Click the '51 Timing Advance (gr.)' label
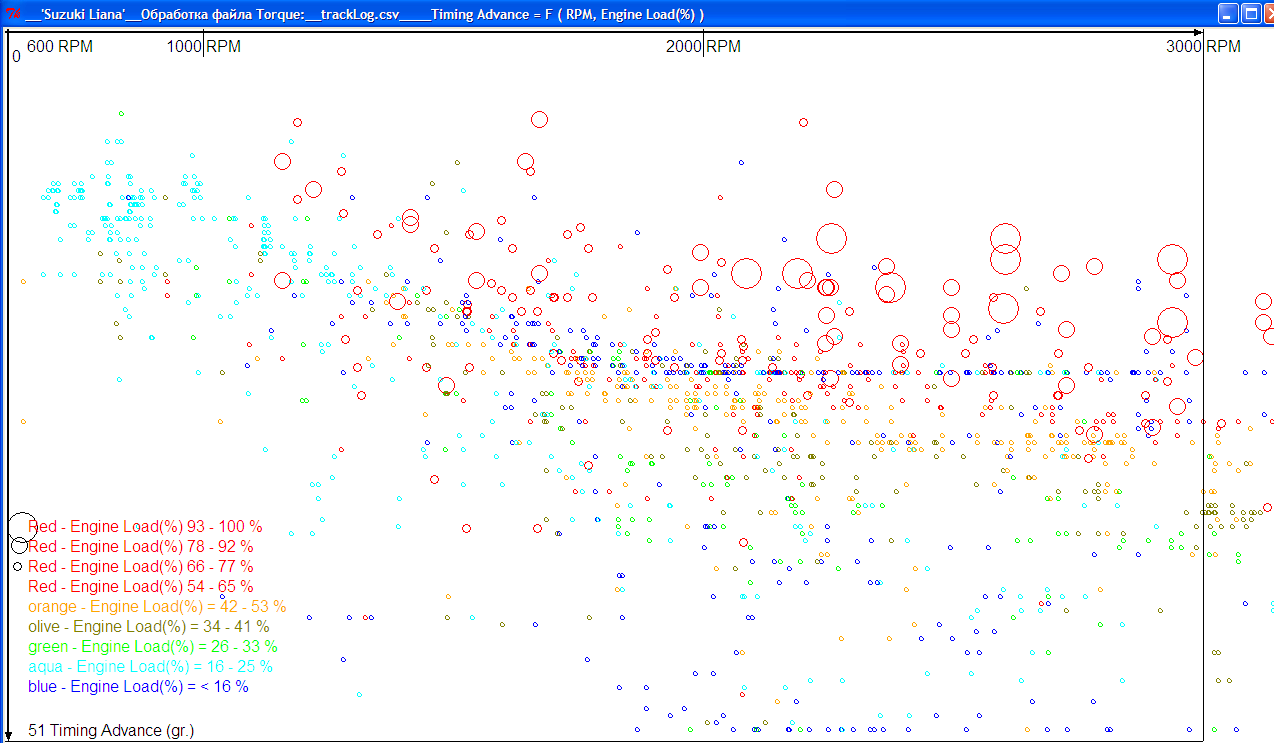 pos(111,730)
